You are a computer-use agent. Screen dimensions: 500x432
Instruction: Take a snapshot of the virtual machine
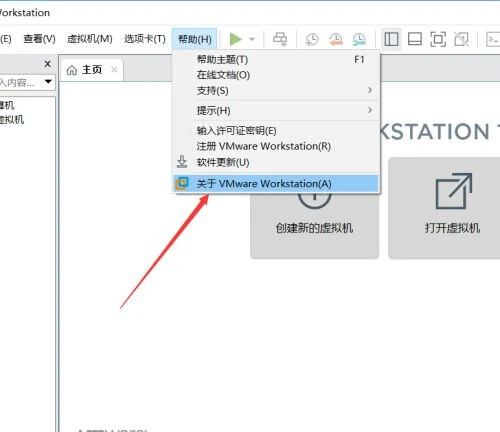[x=312, y=39]
